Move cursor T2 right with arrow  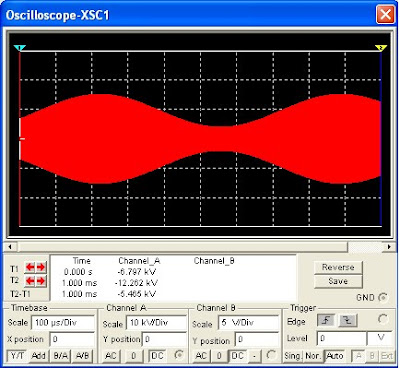point(41,281)
